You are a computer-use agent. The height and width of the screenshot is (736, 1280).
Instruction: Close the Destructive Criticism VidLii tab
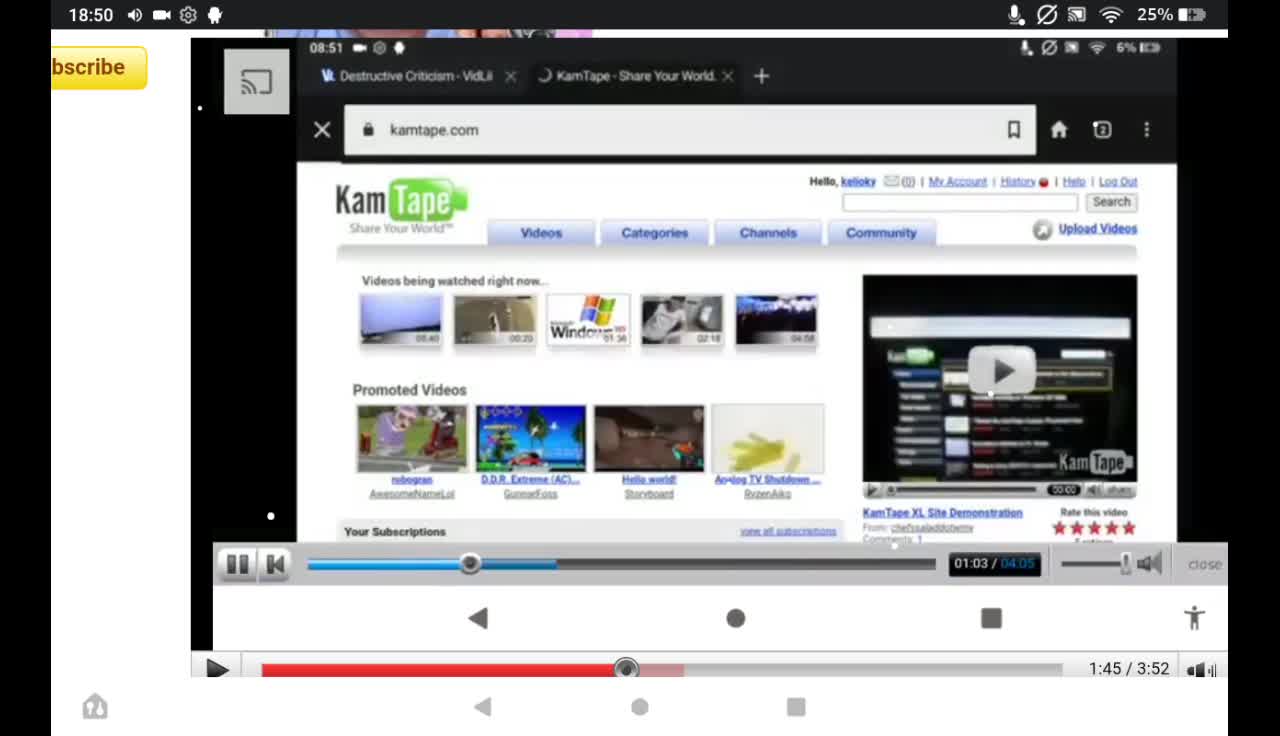510,76
